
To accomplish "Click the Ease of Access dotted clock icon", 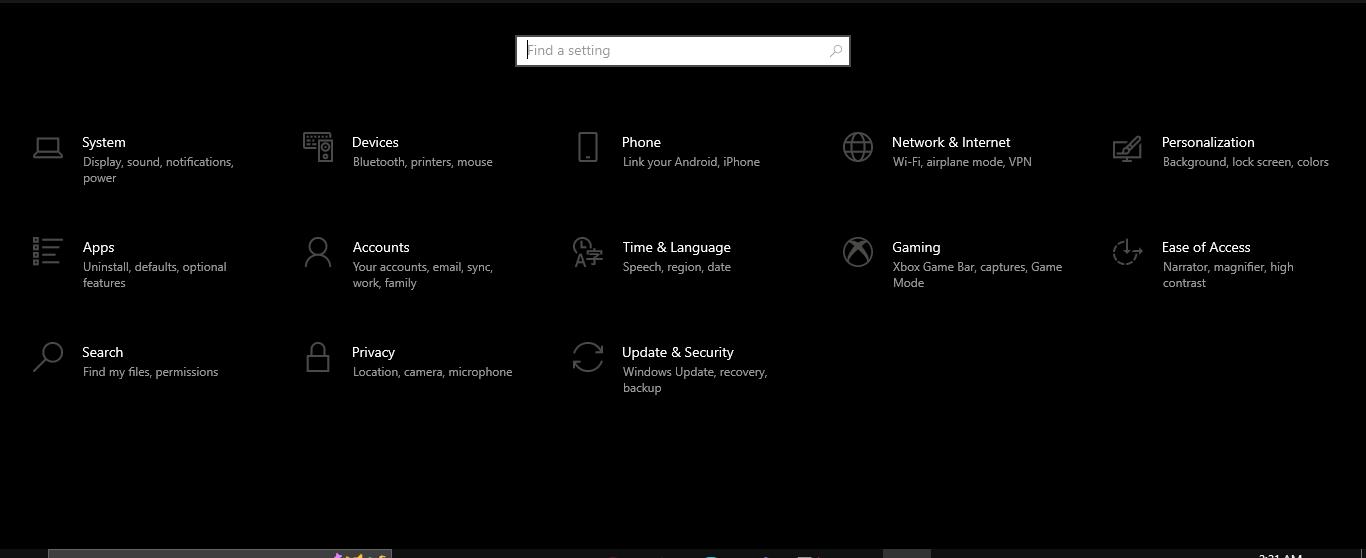I will click(1127, 252).
